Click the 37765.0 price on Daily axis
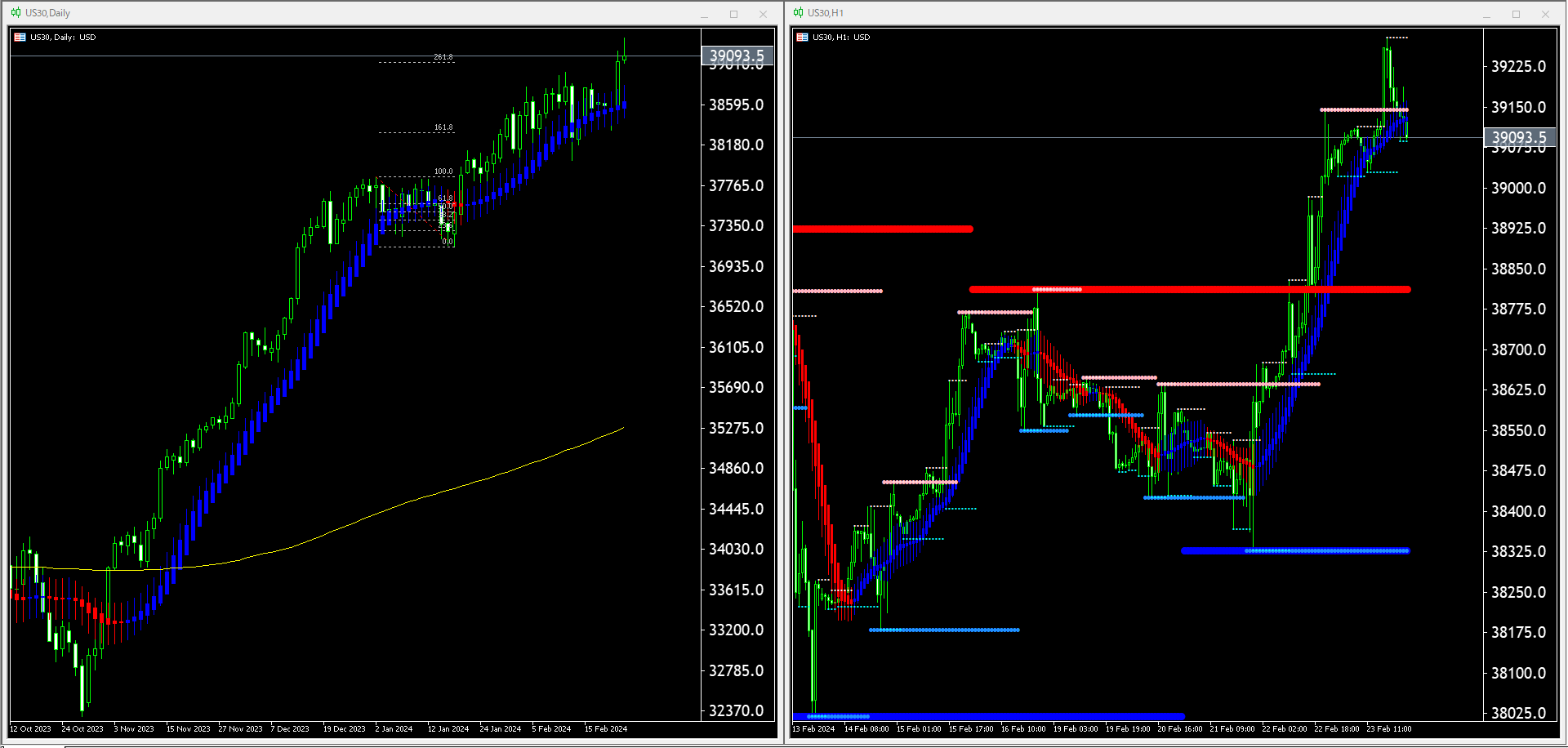This screenshot has height=748, width=1568. point(737,185)
